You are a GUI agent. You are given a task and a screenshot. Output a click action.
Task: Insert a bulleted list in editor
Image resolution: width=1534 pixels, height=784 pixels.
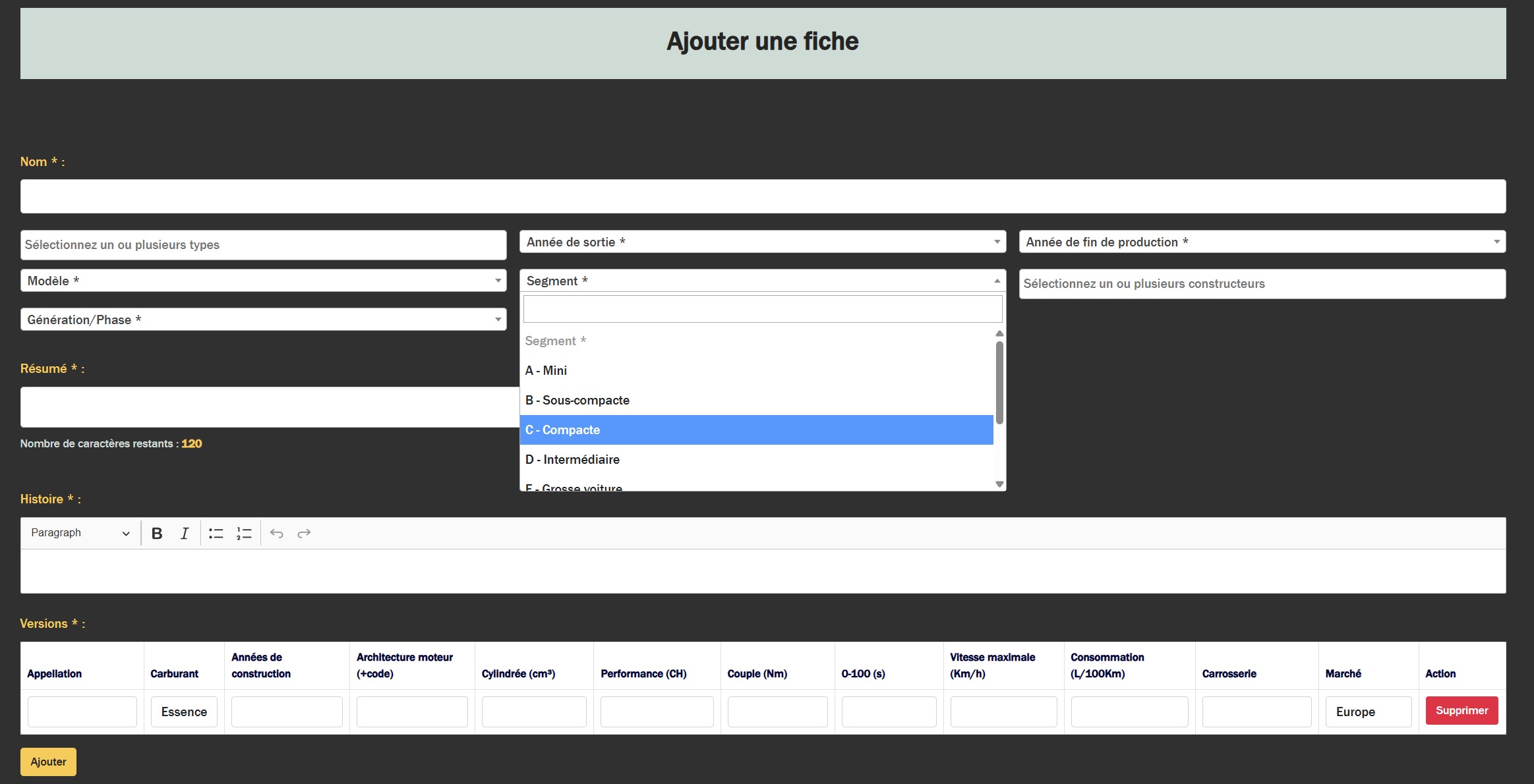pos(216,533)
